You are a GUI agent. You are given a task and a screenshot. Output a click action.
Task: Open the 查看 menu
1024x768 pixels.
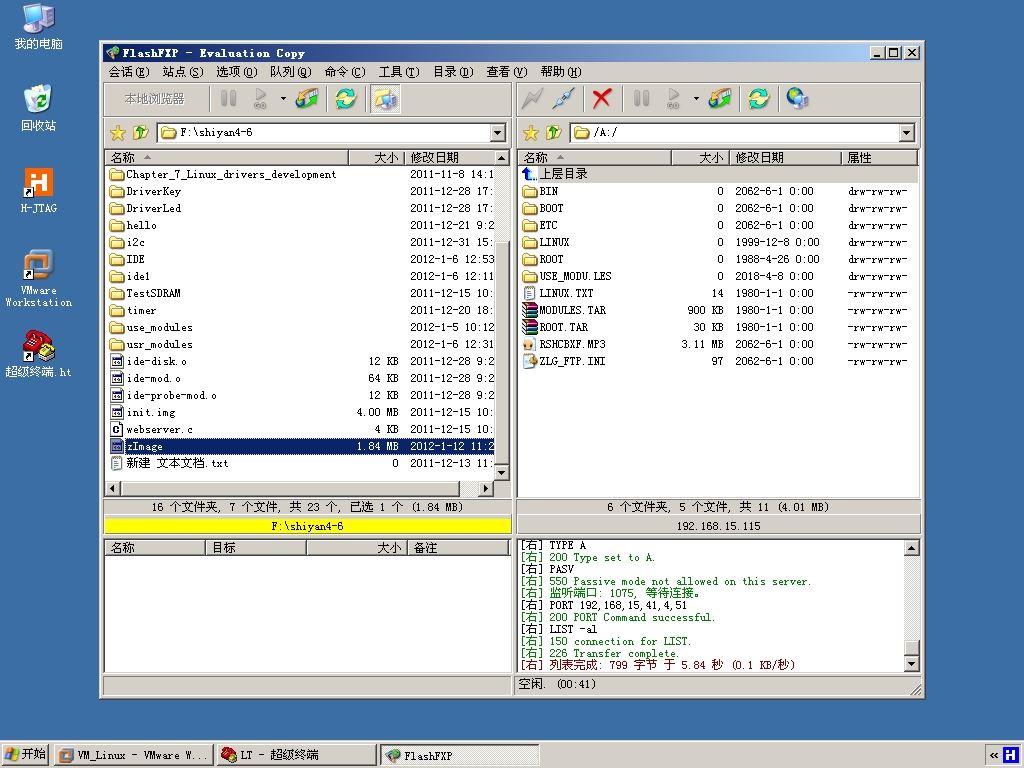507,72
